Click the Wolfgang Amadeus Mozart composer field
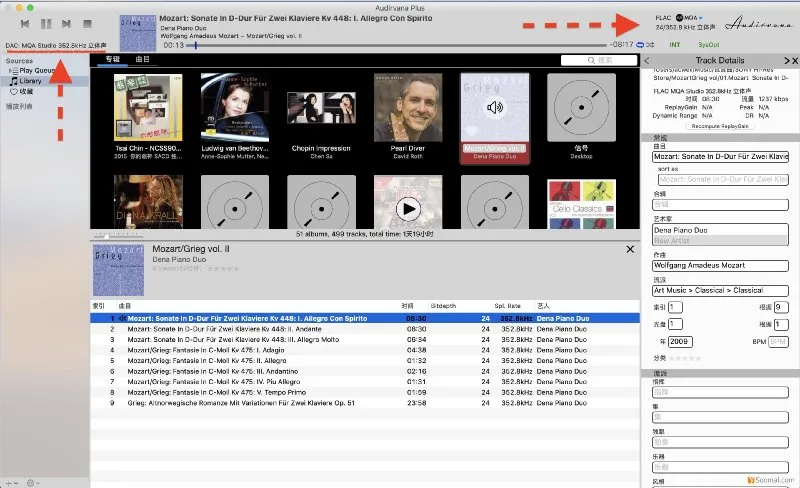 [x=720, y=265]
